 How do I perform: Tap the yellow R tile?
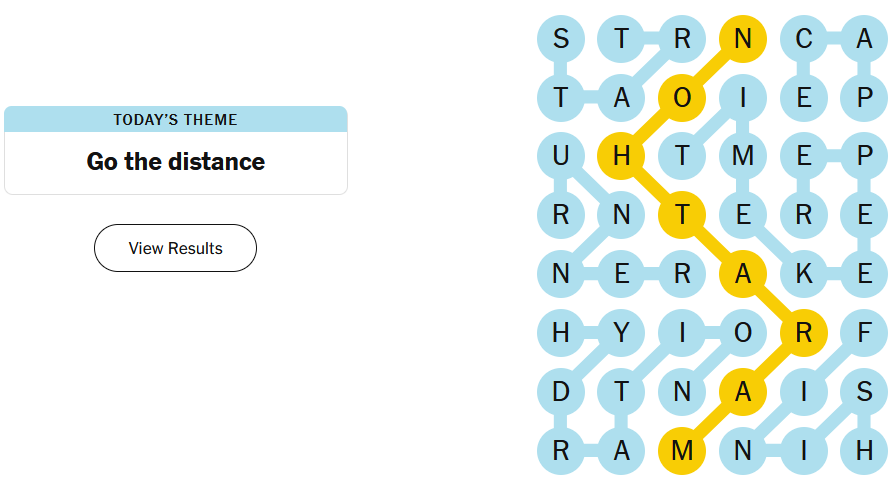pyautogui.click(x=804, y=333)
